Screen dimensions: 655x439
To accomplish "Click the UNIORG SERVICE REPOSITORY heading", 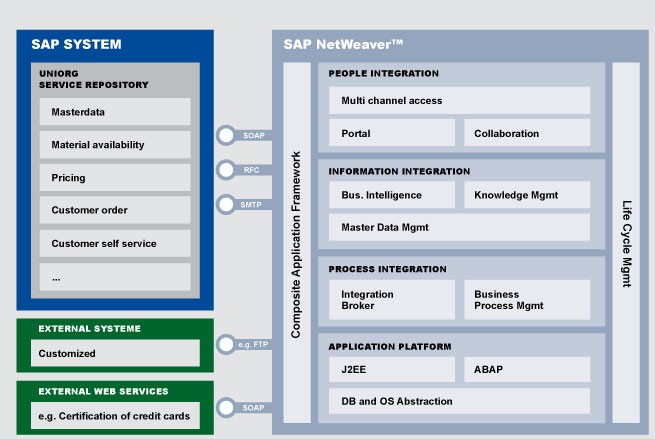I will pyautogui.click(x=94, y=79).
